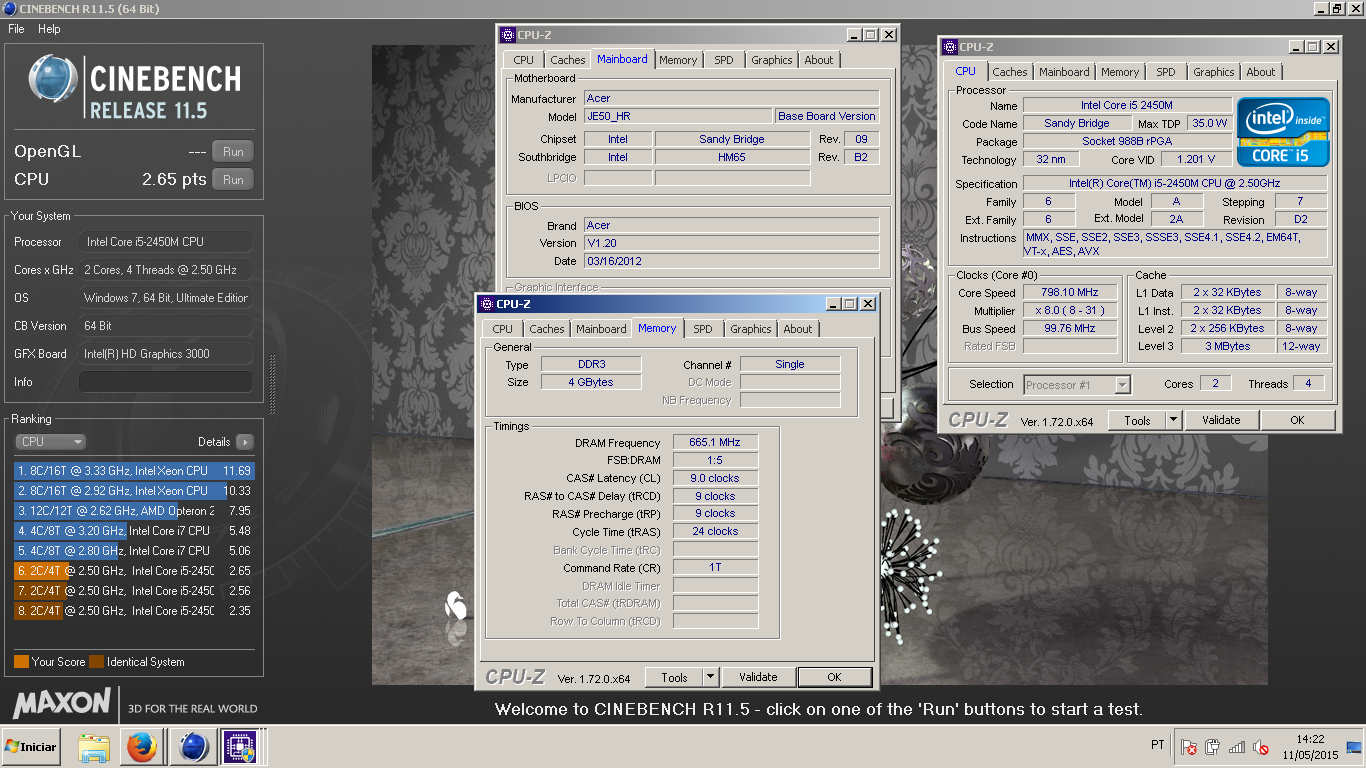Click the empty Info field in Cinebench
The image size is (1366, 768).
click(x=166, y=382)
